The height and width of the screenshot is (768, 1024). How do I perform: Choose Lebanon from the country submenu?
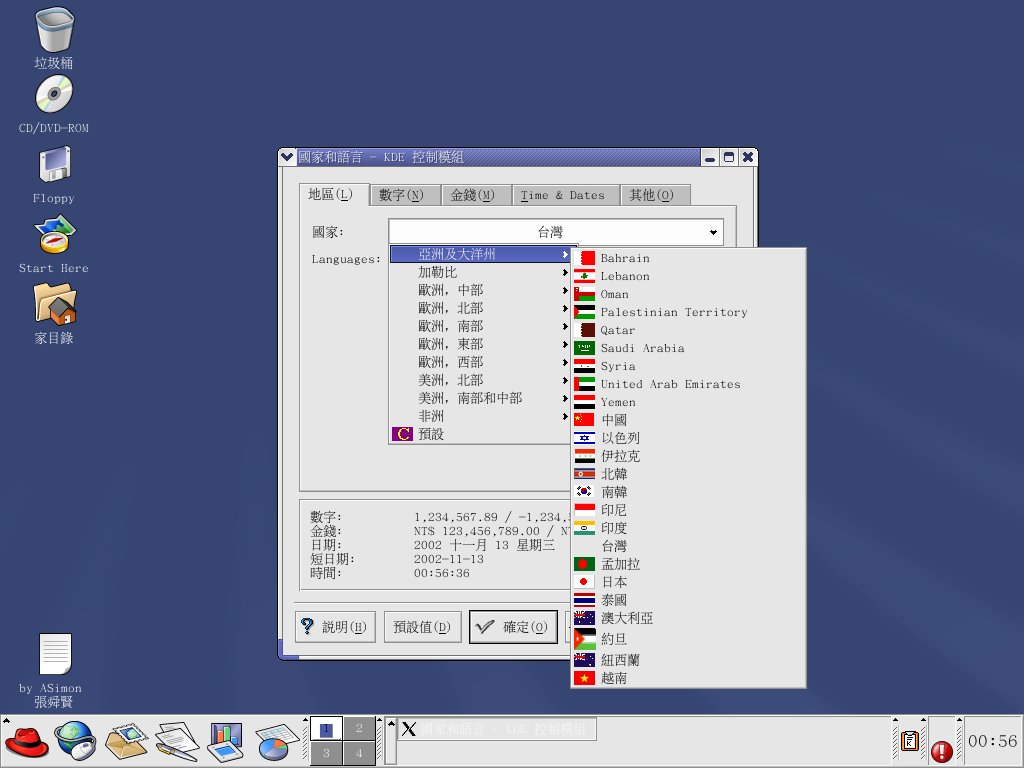688,276
